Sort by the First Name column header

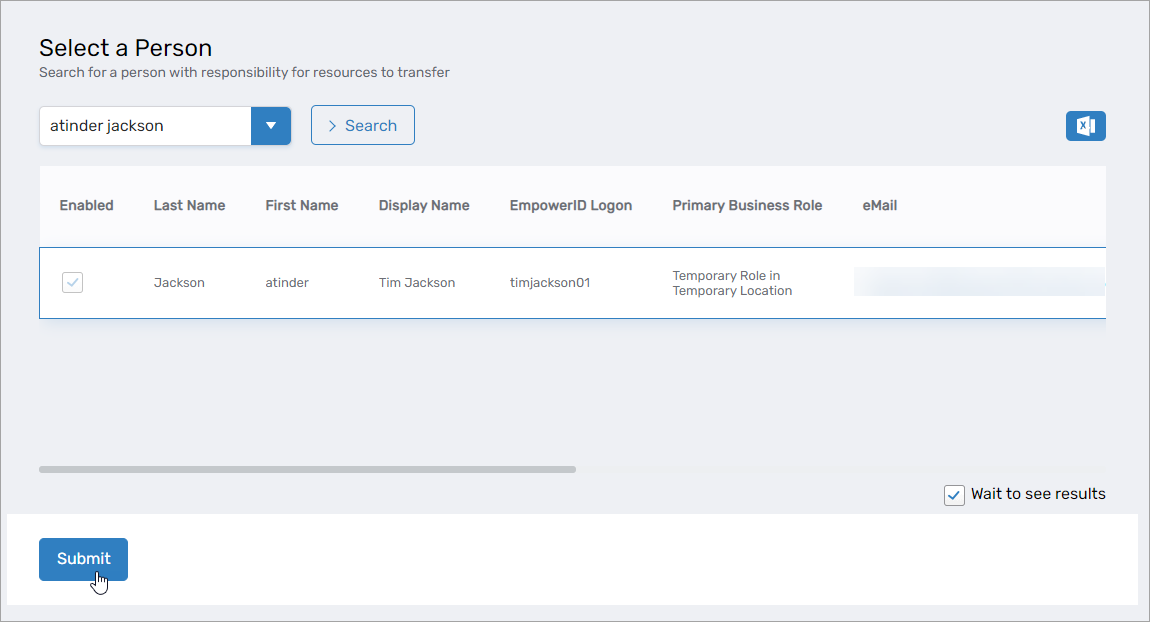[x=301, y=206]
